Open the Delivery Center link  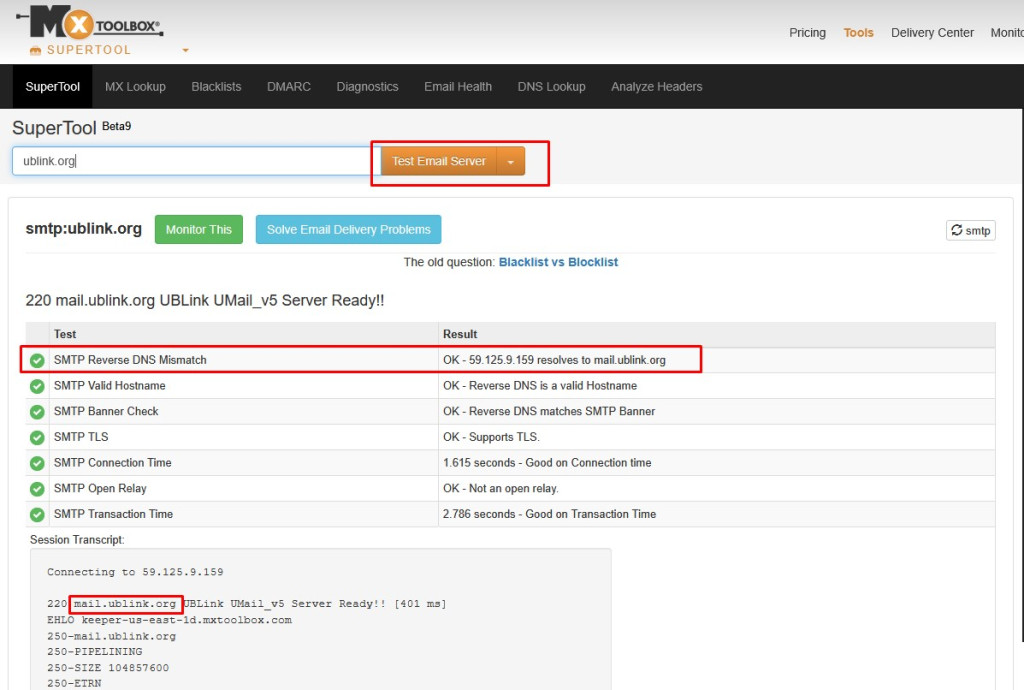point(932,33)
